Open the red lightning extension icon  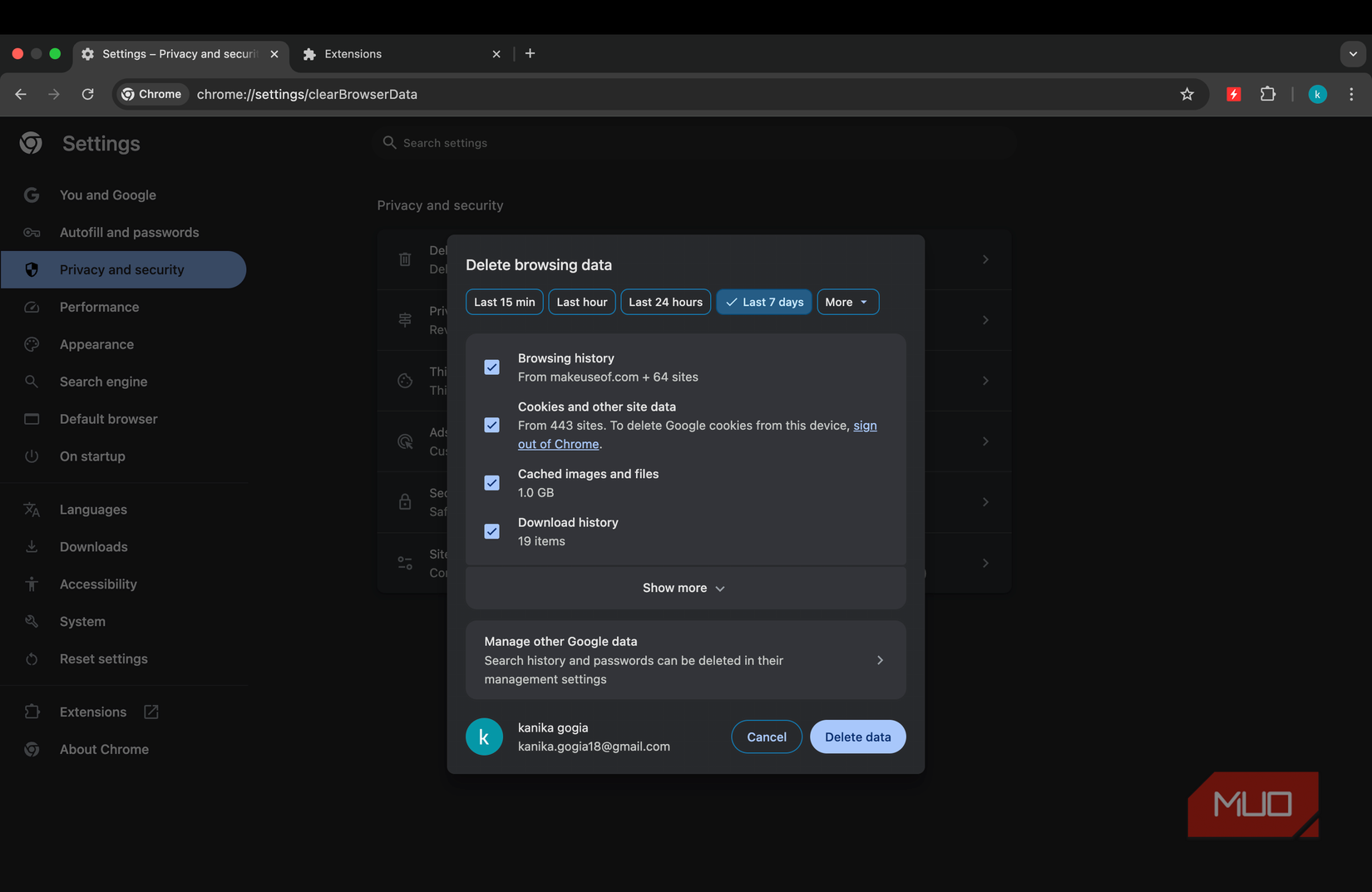coord(1234,94)
